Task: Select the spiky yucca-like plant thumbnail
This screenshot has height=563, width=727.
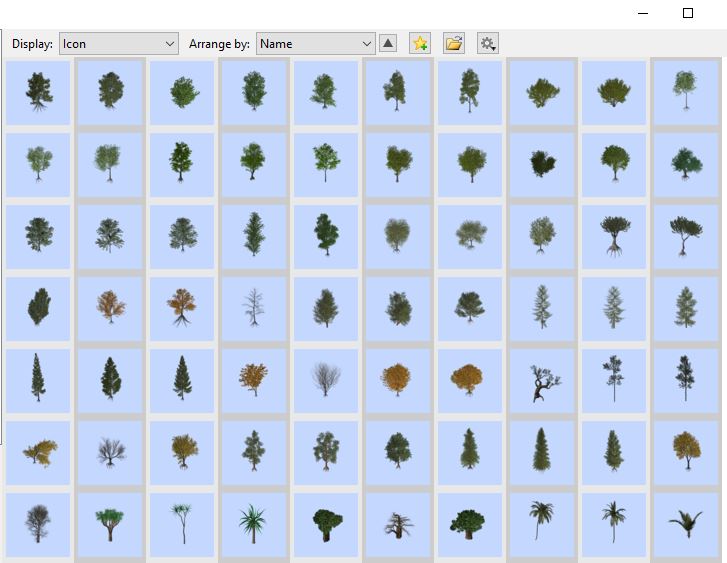Action: 254,525
